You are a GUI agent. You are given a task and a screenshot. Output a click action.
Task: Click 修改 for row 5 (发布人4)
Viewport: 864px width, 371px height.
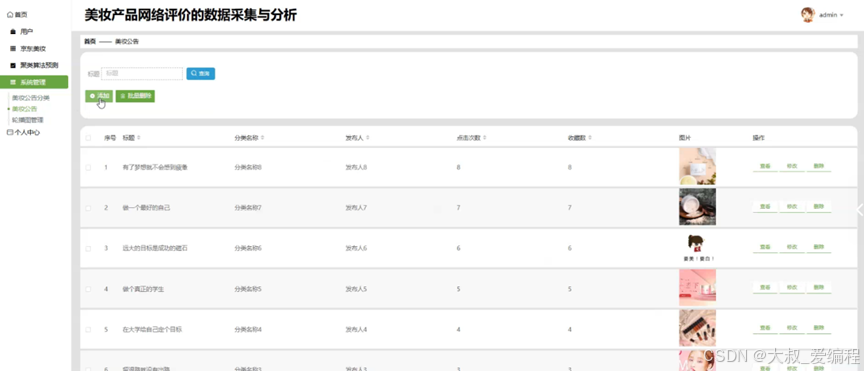coord(792,329)
